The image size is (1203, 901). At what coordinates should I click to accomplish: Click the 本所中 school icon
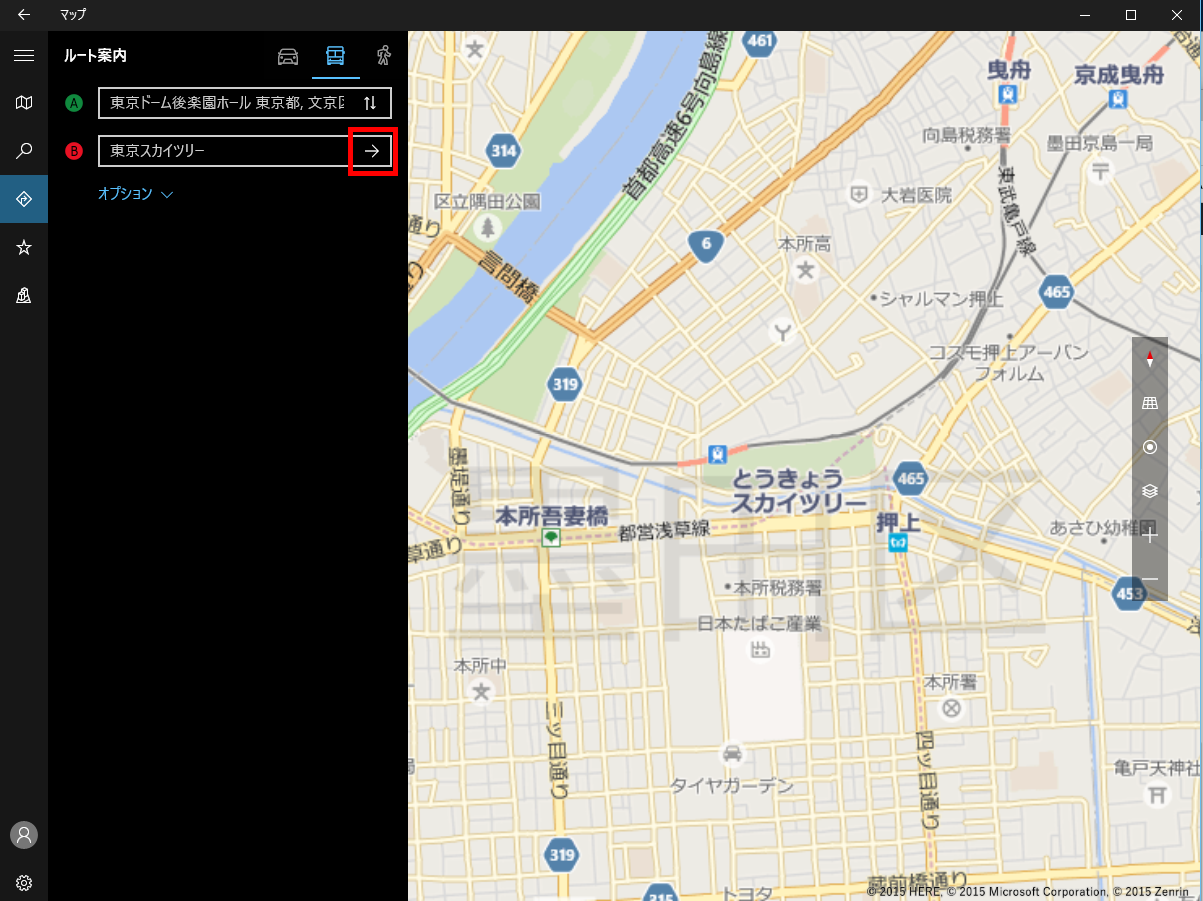(482, 691)
